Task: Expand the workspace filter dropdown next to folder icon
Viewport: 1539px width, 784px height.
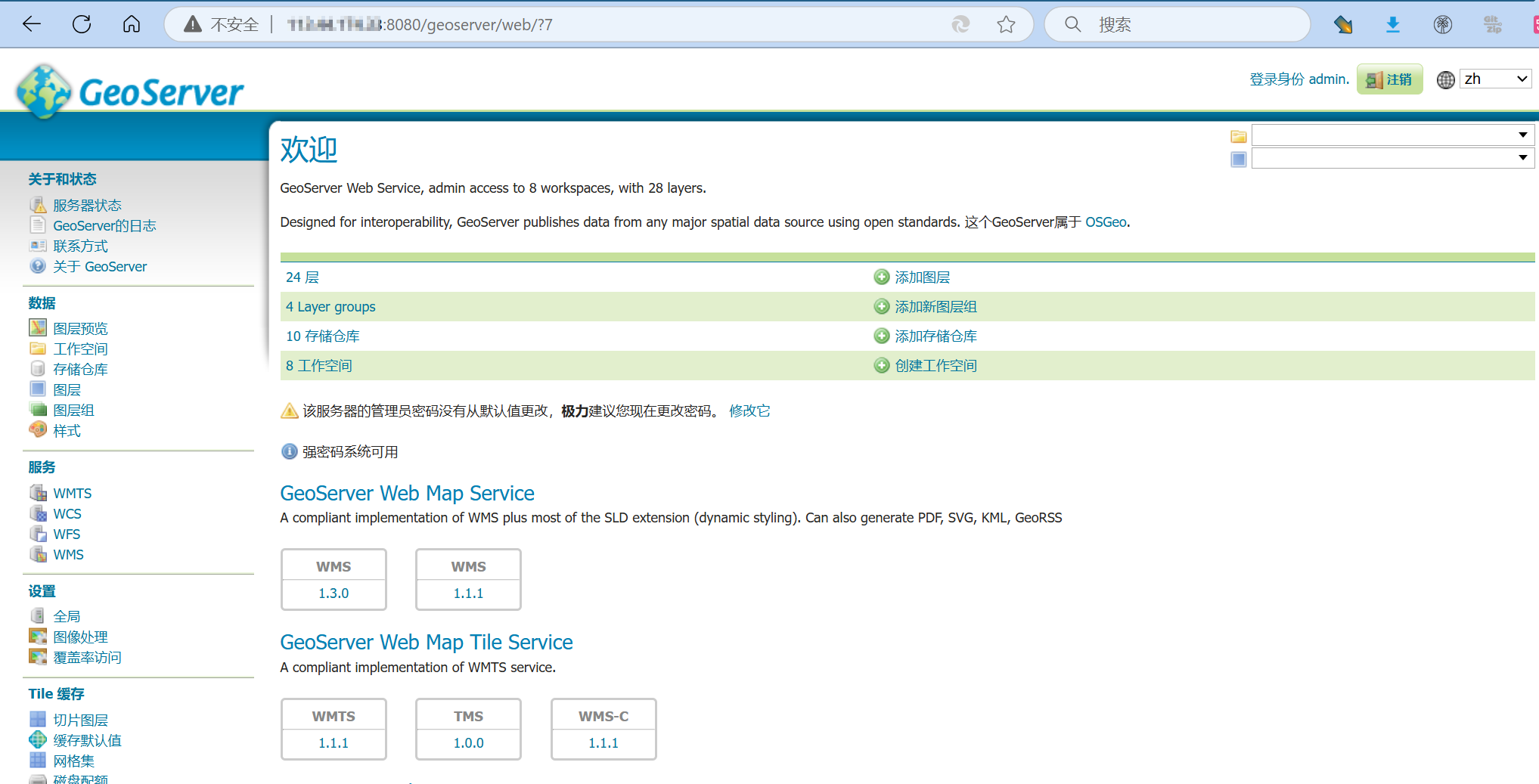Action: 1524,135
